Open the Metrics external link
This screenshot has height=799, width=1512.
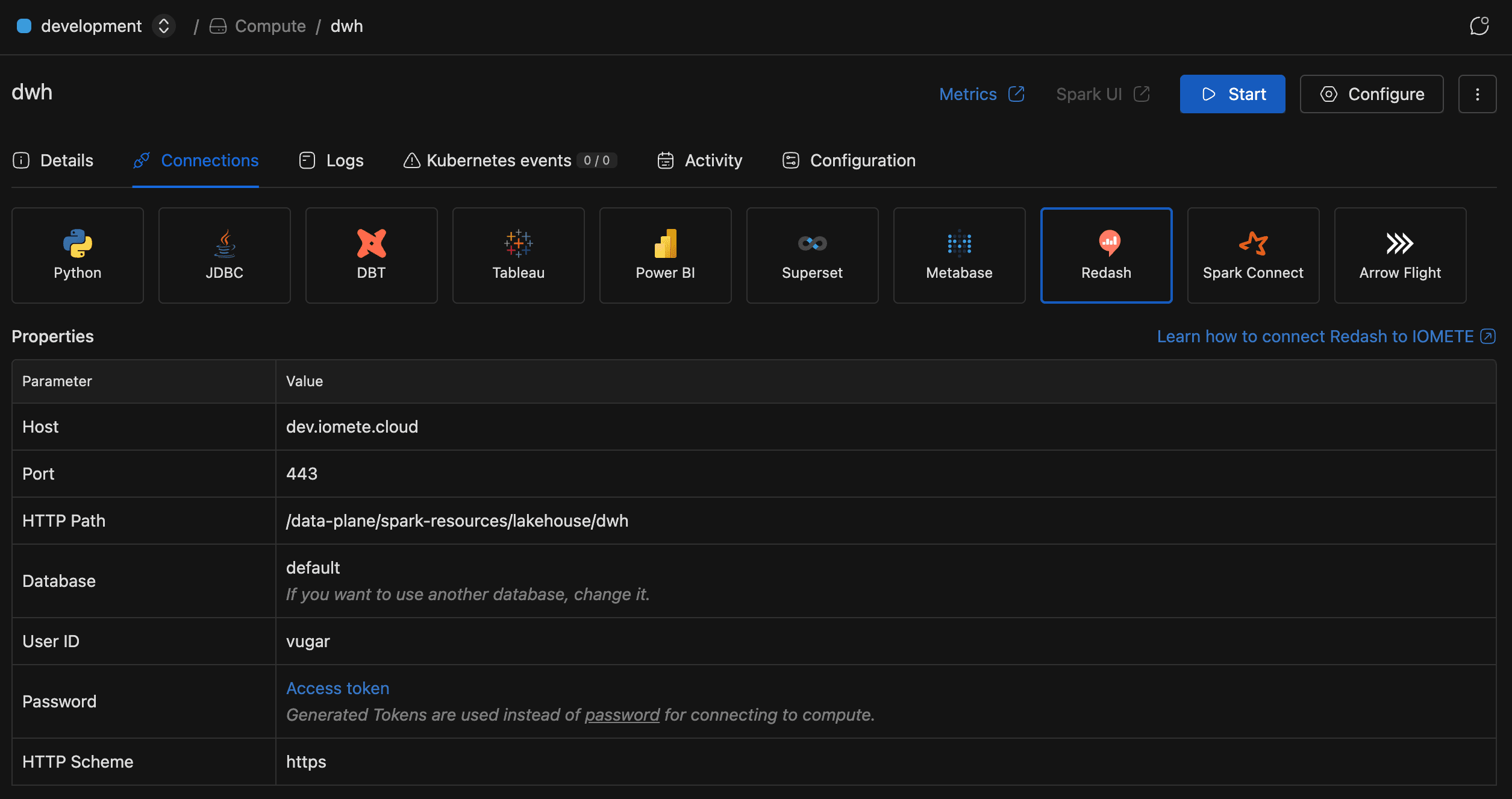click(x=981, y=94)
